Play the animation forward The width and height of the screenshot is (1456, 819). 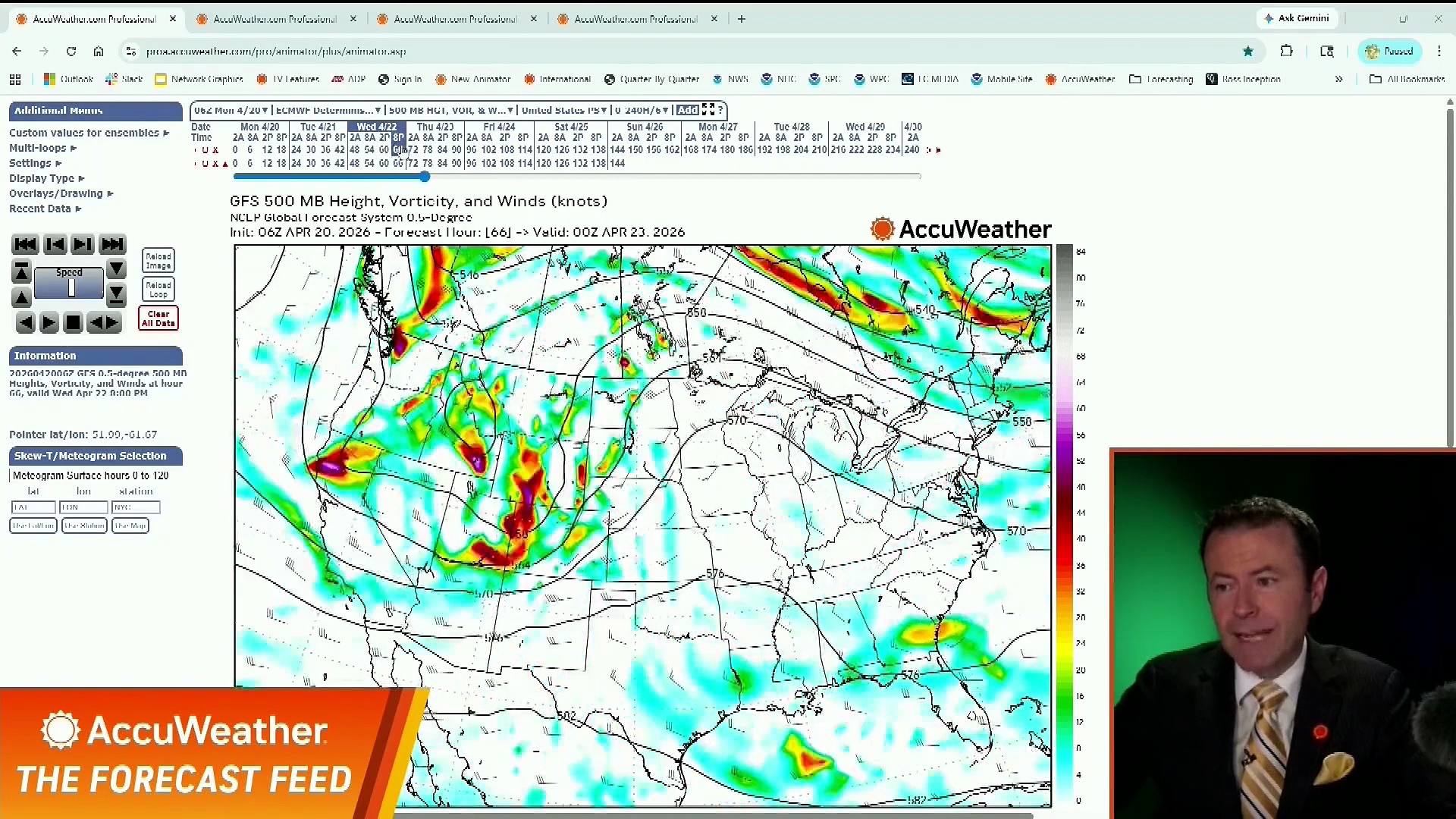click(x=49, y=323)
